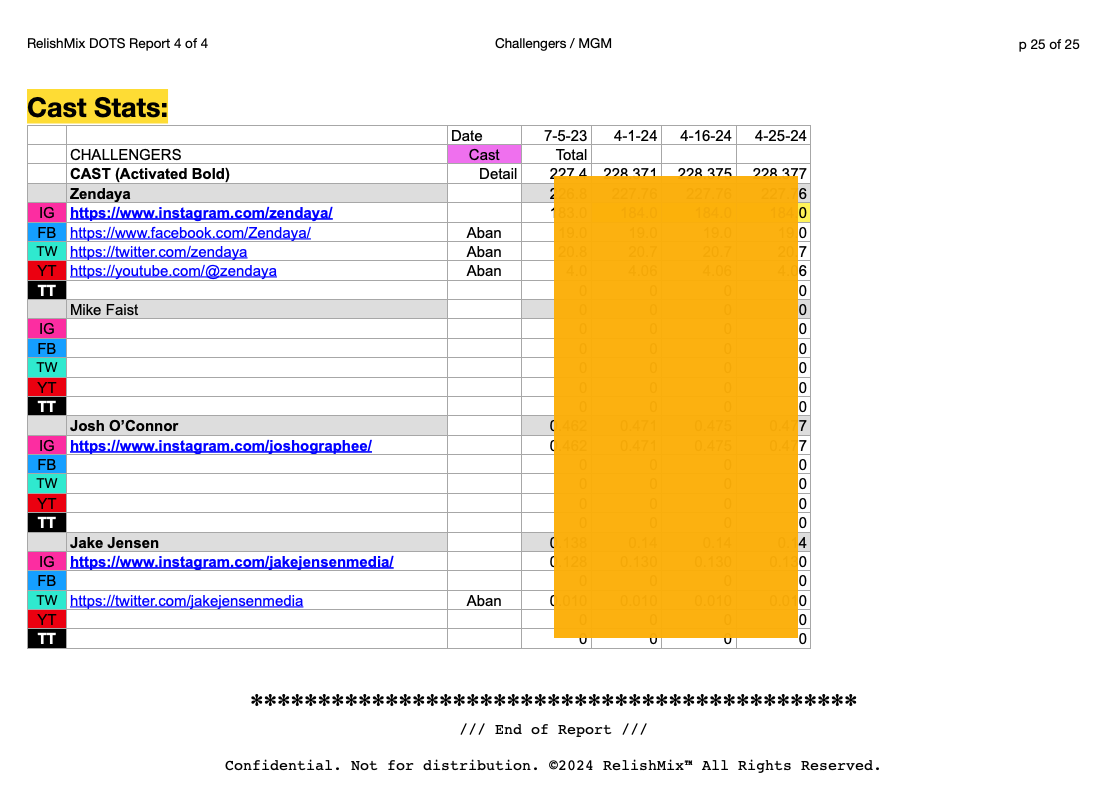
Task: Select the 'CAST (Activated Bold)' cell
Action: [257, 174]
